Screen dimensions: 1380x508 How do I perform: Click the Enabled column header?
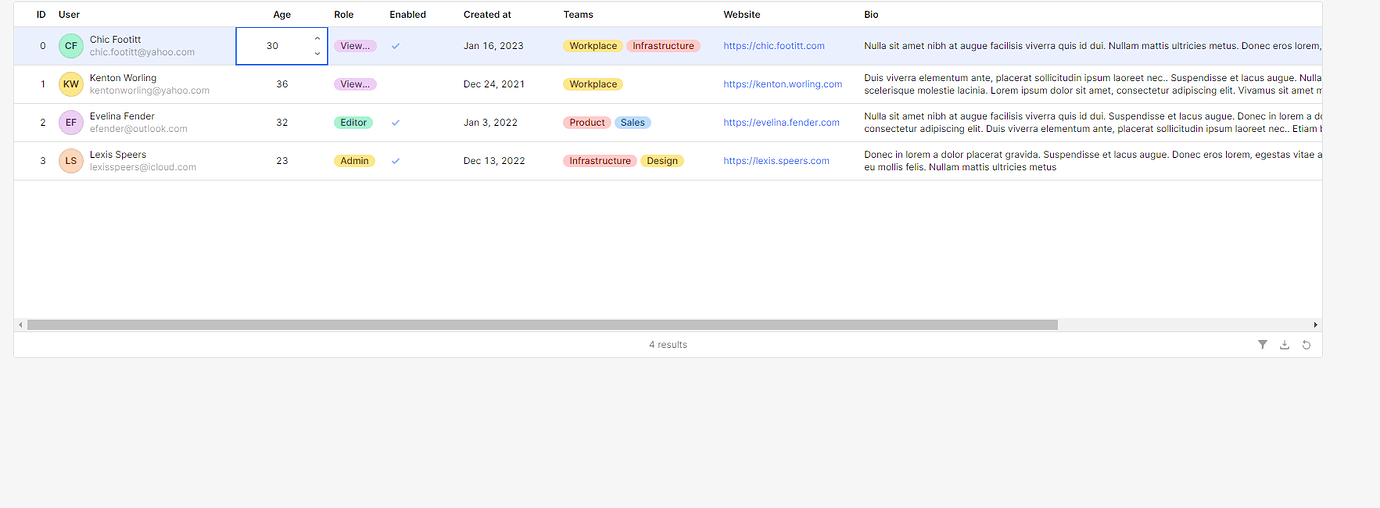tap(408, 15)
